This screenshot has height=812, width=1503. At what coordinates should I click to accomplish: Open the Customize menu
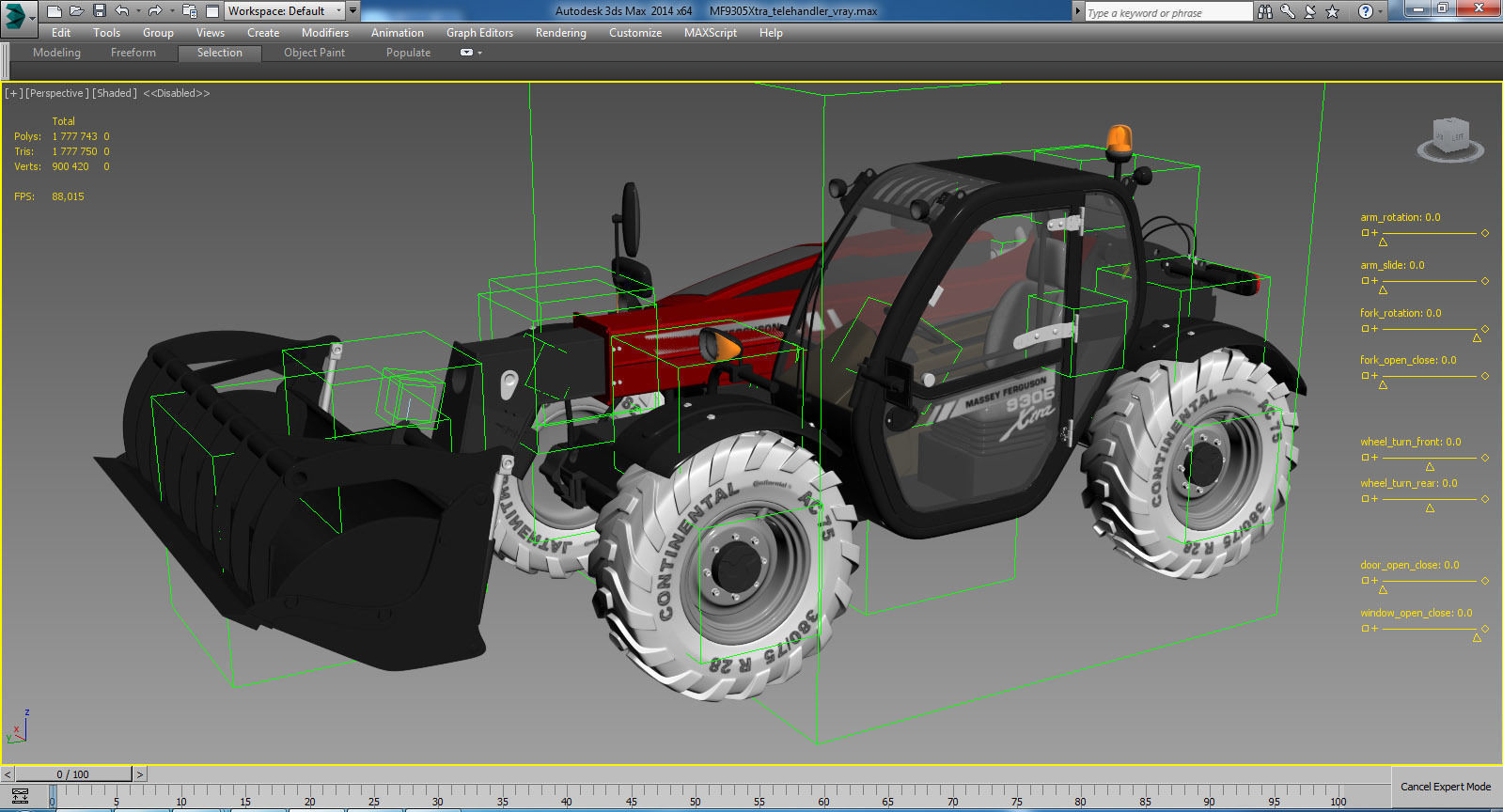click(635, 33)
